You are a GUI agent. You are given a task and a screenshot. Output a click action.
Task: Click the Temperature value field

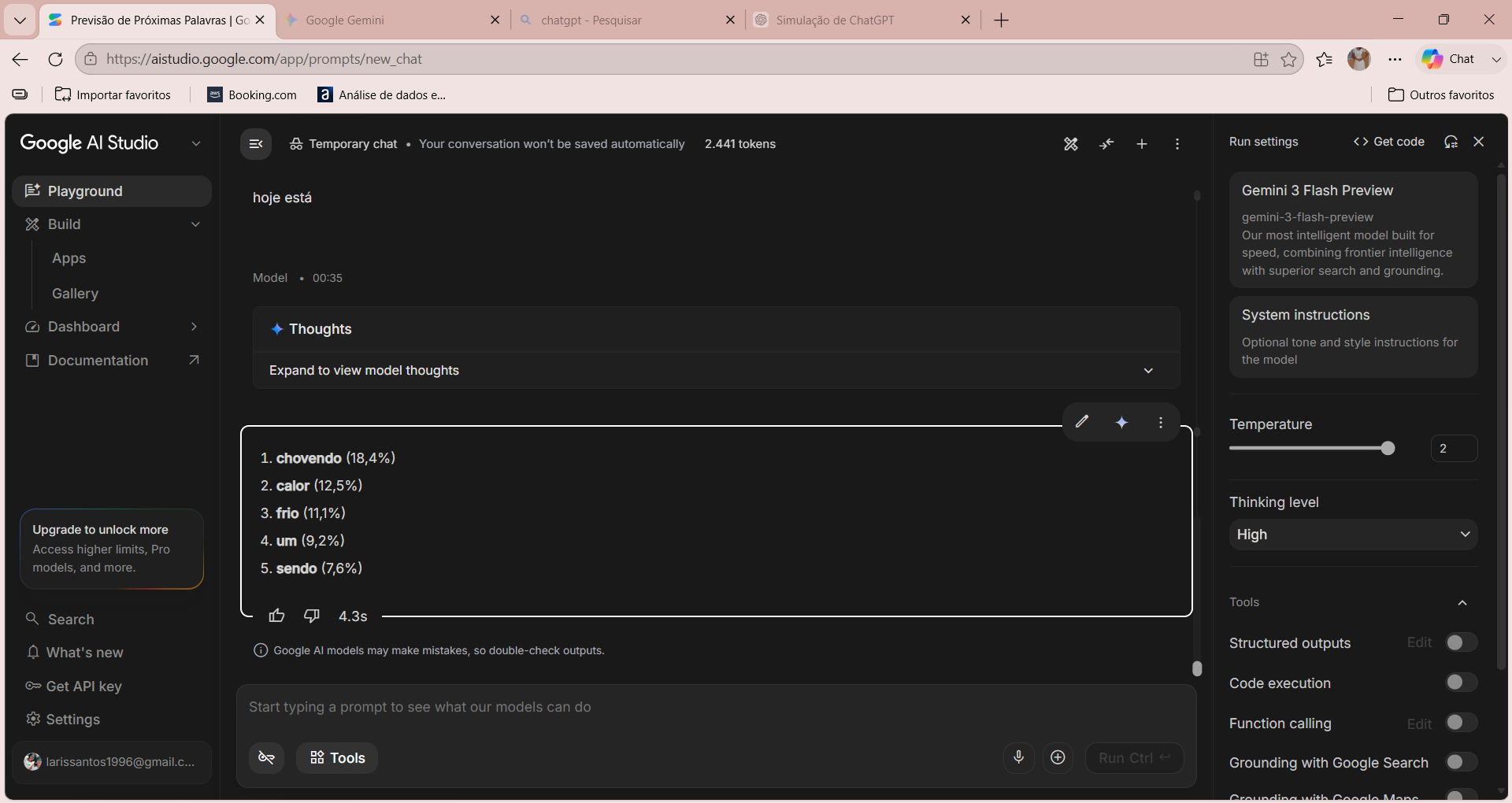[x=1454, y=448]
